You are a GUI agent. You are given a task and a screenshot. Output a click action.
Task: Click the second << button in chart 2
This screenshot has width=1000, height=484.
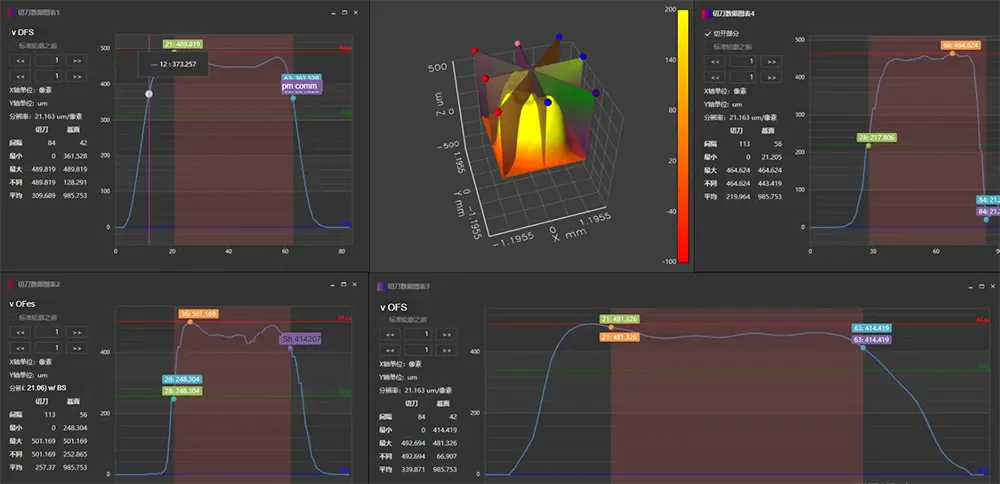pyautogui.click(x=20, y=348)
